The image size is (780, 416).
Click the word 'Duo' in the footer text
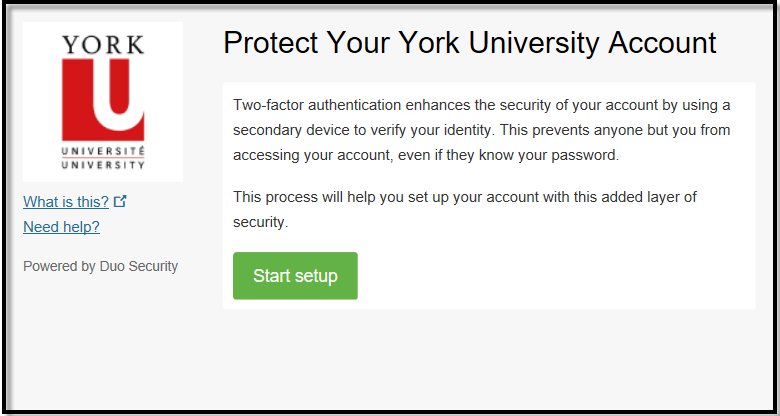[112, 266]
